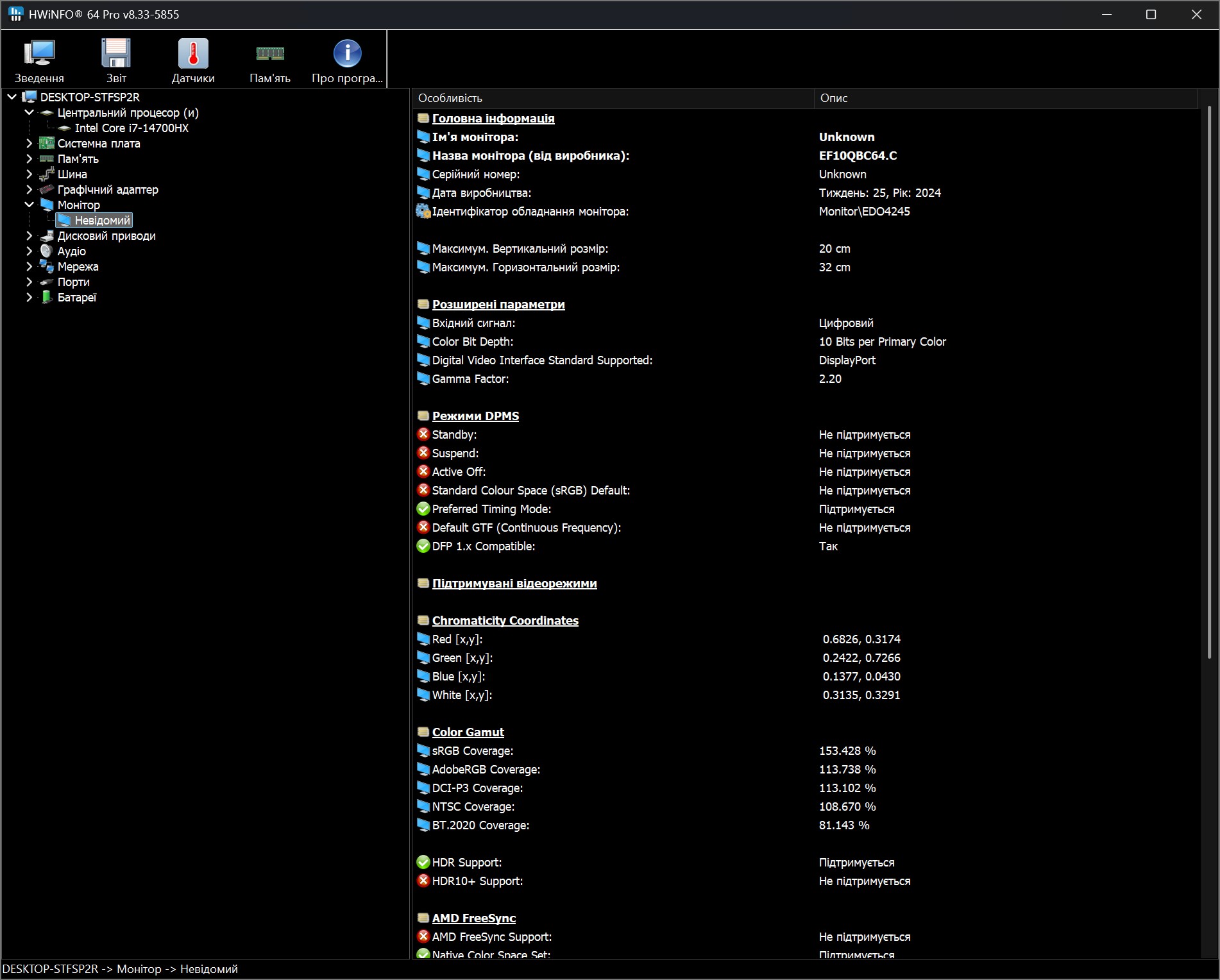This screenshot has width=1220, height=980.
Task: Expand the Порти tree branch
Action: pyautogui.click(x=30, y=282)
